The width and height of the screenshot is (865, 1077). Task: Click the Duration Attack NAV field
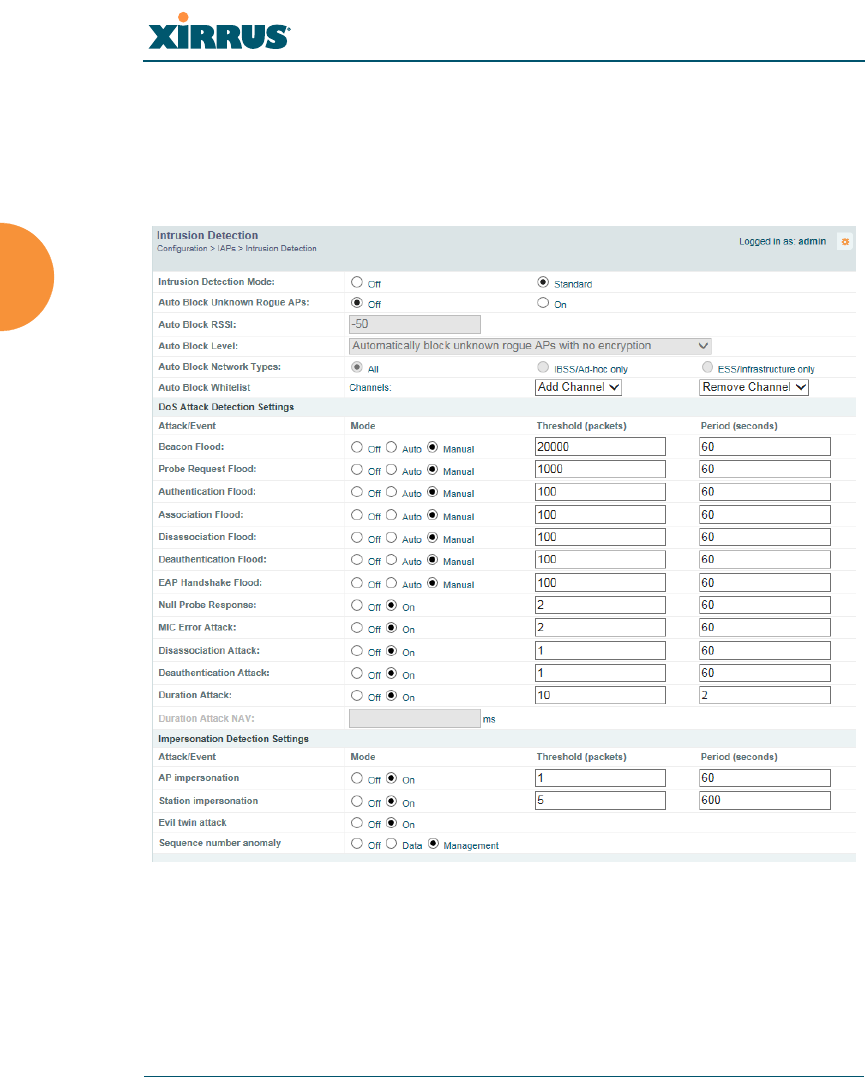pyautogui.click(x=415, y=718)
